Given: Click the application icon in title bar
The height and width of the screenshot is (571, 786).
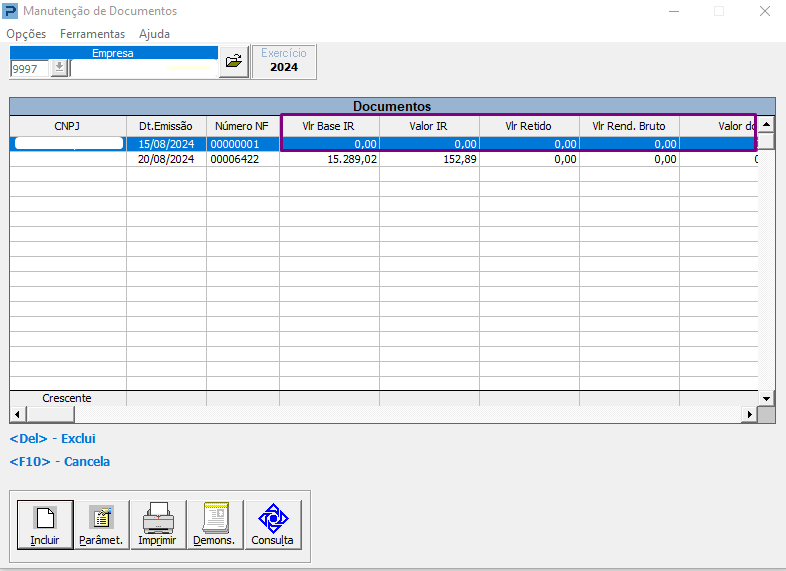Looking at the screenshot, I should (x=11, y=11).
